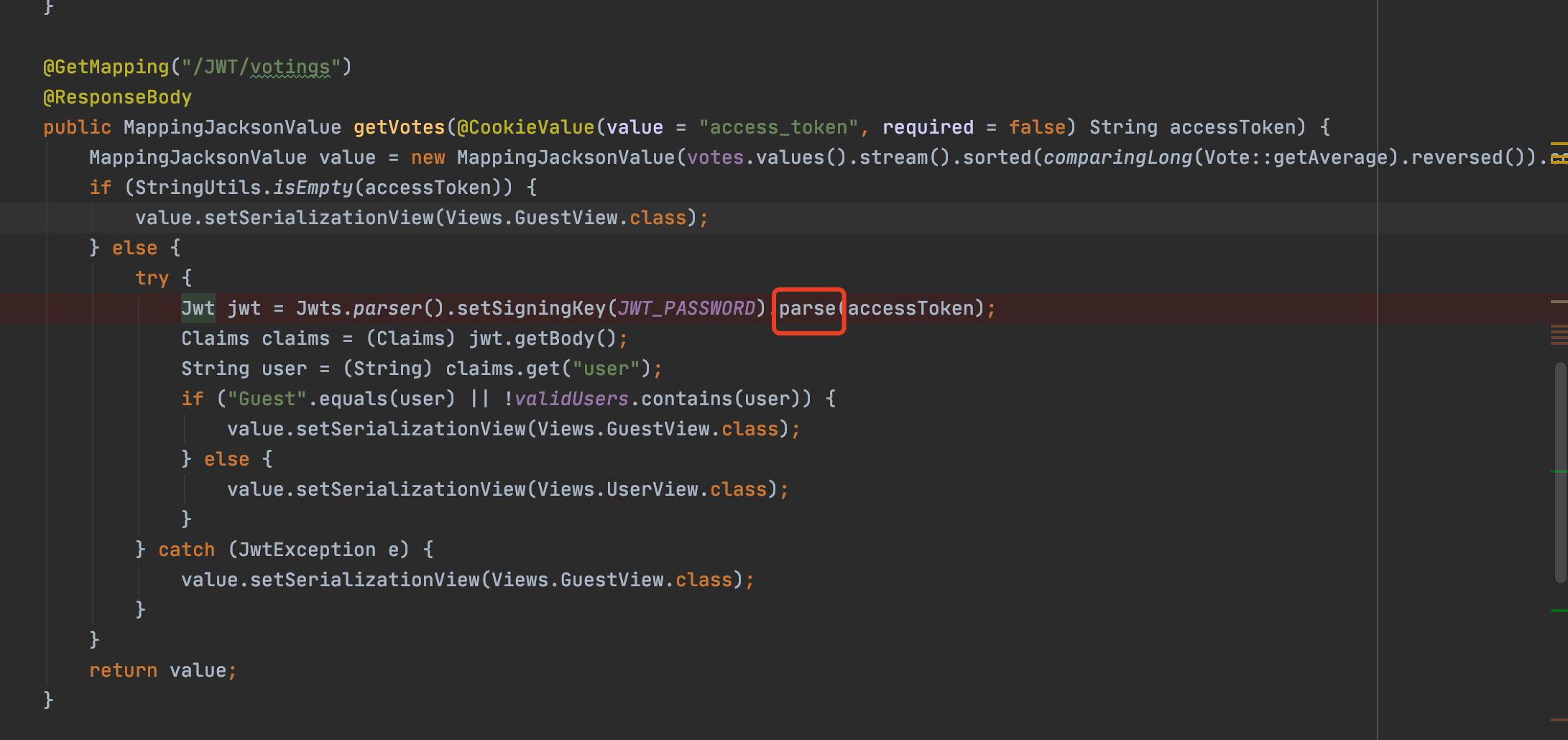
Task: Click the comparingLong static method call
Action: coord(1117,158)
